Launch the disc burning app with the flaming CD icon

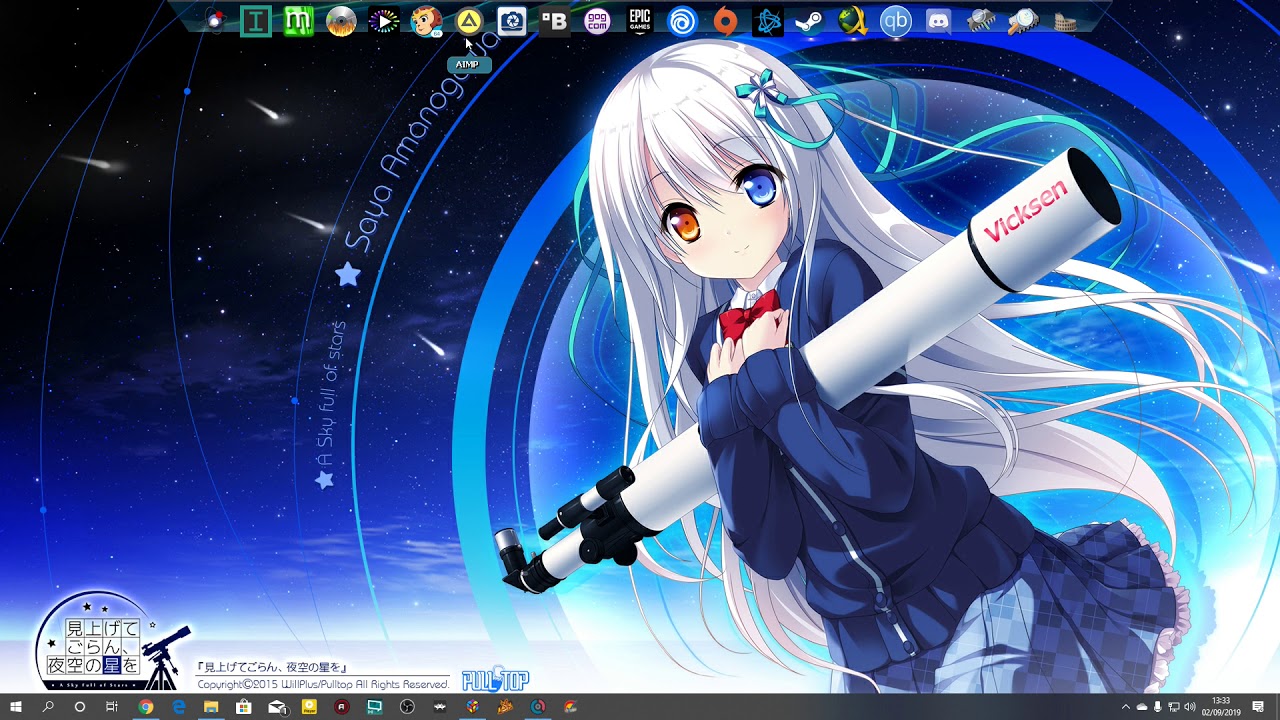click(341, 20)
